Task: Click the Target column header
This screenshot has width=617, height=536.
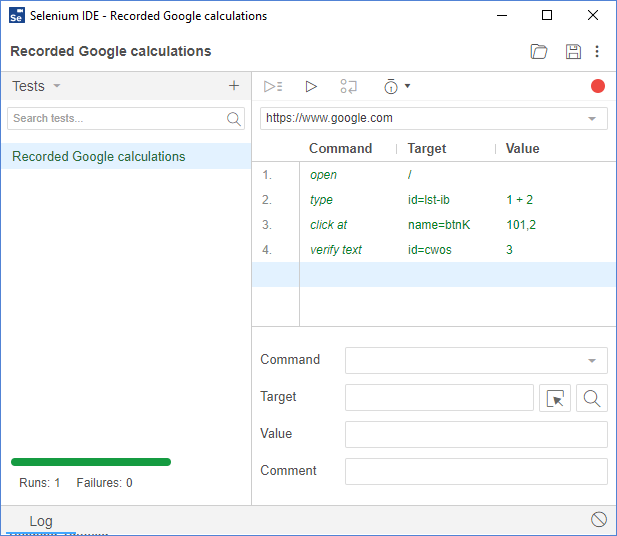Action: [x=427, y=148]
